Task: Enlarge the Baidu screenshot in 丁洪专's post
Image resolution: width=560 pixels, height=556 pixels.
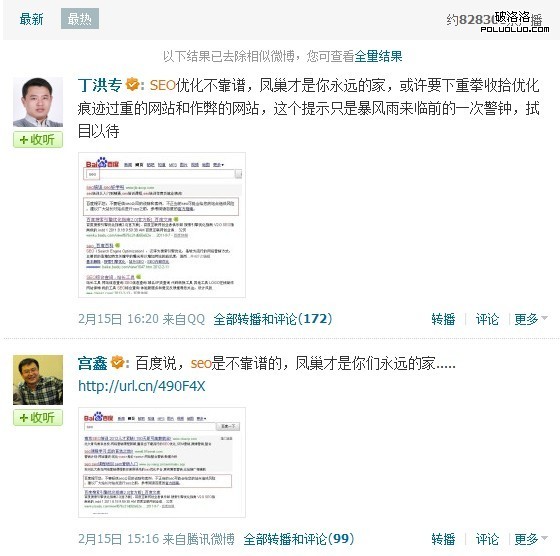Action: tap(162, 225)
